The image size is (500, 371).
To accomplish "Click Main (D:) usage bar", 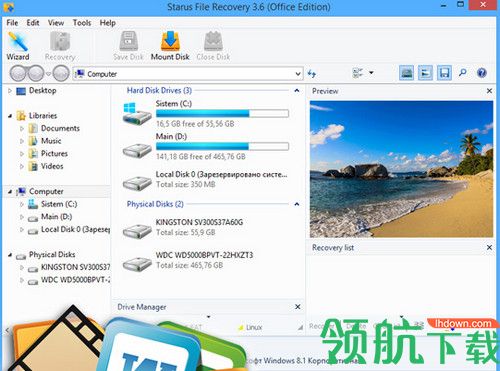I will click(x=222, y=146).
